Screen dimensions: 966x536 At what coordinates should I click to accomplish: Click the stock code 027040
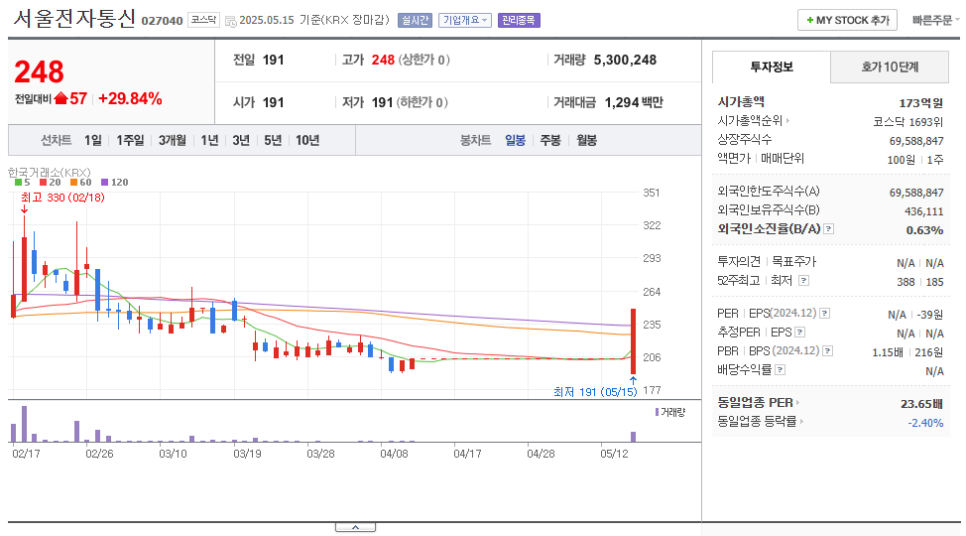pyautogui.click(x=162, y=22)
